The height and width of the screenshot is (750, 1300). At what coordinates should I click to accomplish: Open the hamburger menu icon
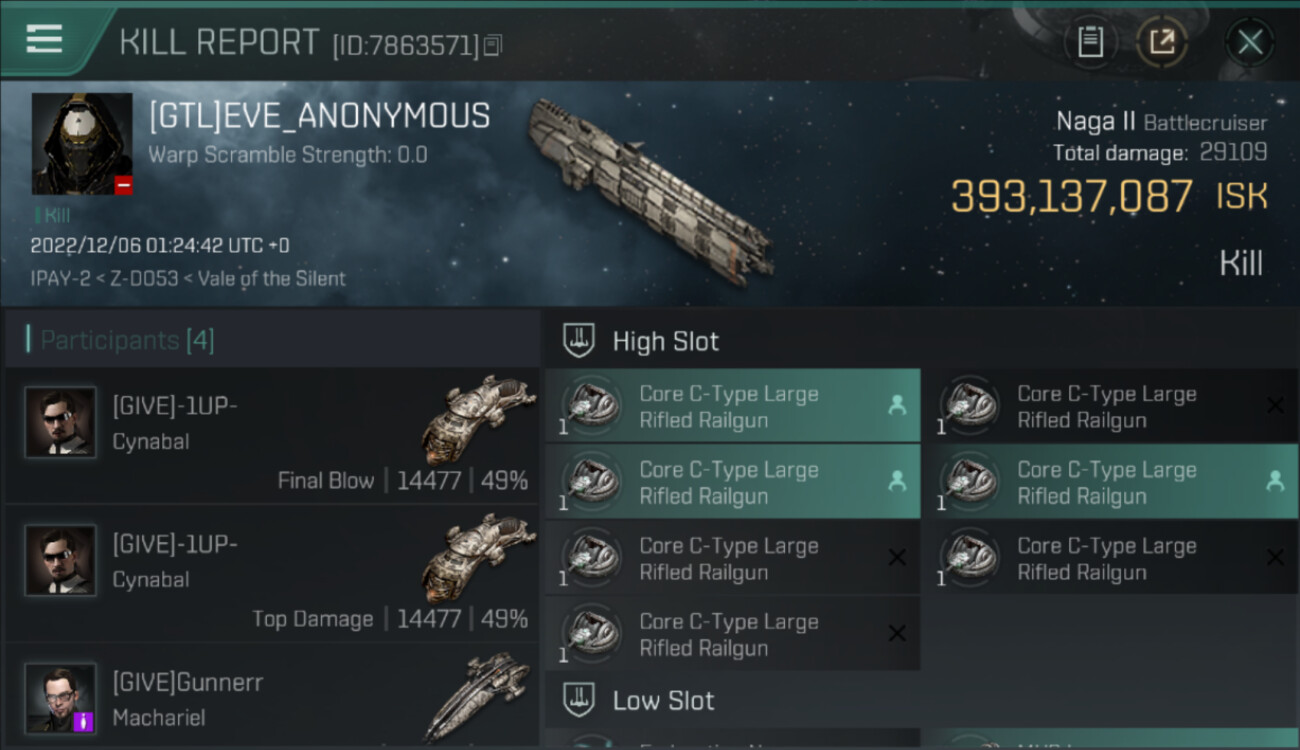(x=44, y=39)
